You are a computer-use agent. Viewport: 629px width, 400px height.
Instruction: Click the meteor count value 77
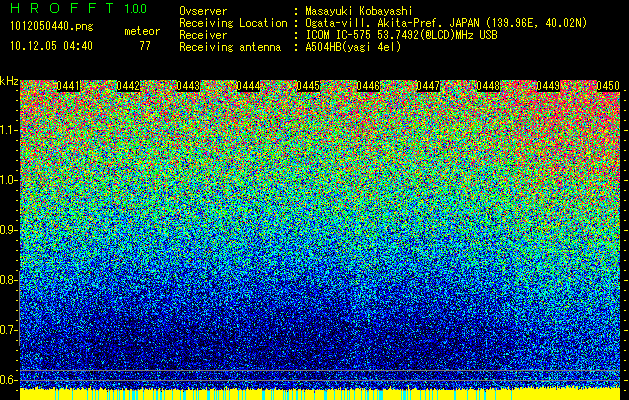(x=145, y=46)
